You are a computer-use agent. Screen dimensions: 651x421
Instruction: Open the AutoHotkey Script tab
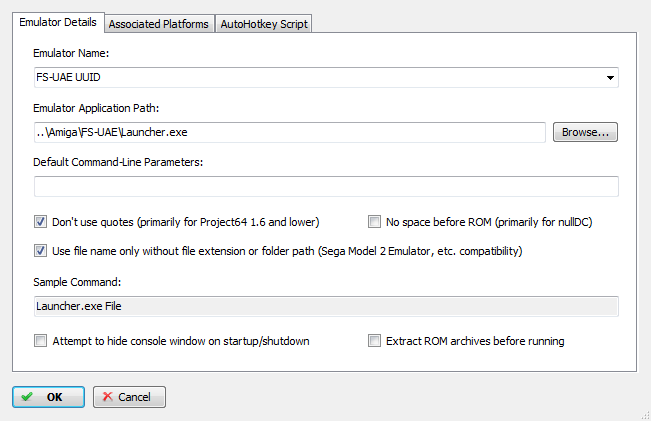264,24
